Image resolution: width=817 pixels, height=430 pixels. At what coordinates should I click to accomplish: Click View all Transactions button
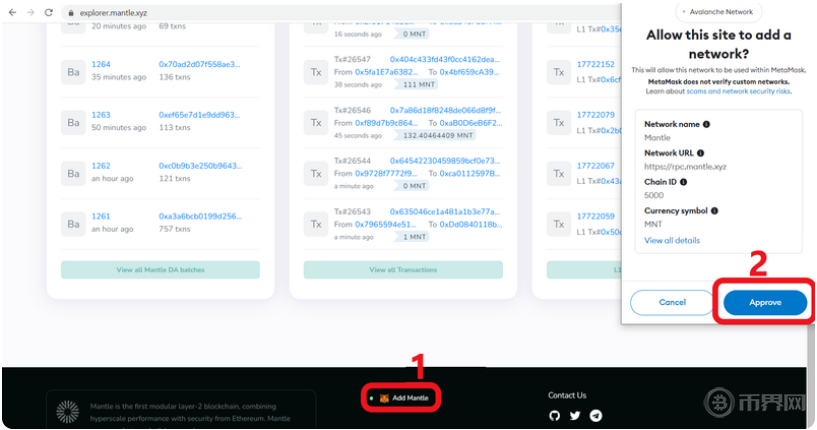403,270
